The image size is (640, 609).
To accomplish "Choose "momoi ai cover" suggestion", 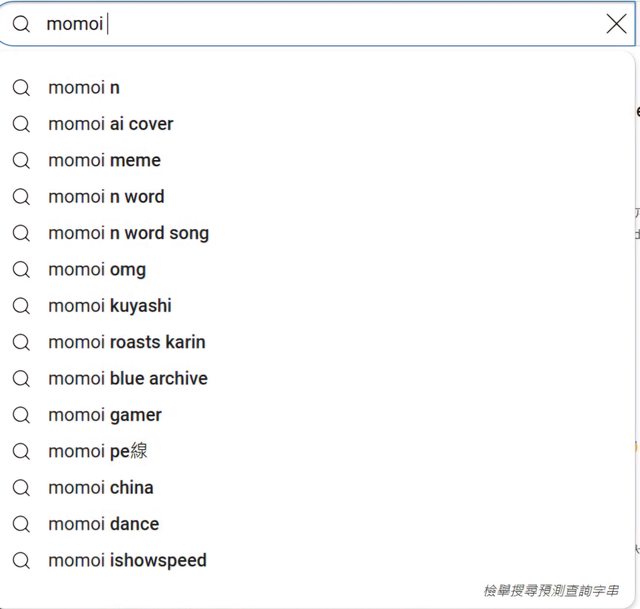I will tap(317, 124).
